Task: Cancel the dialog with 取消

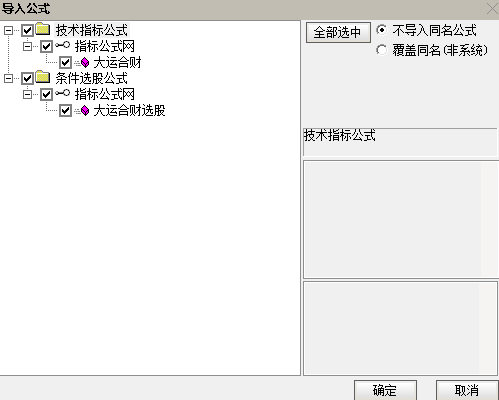Action: pos(467,390)
